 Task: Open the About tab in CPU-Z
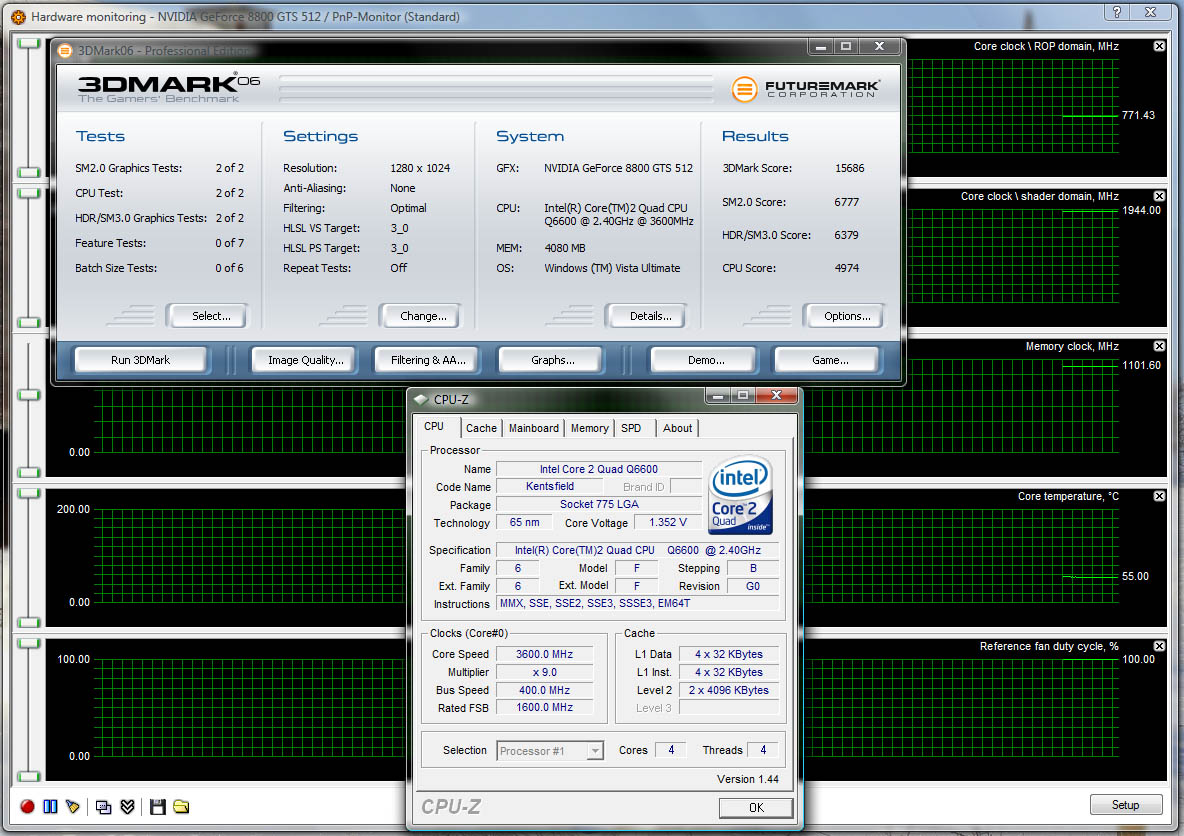tap(677, 428)
